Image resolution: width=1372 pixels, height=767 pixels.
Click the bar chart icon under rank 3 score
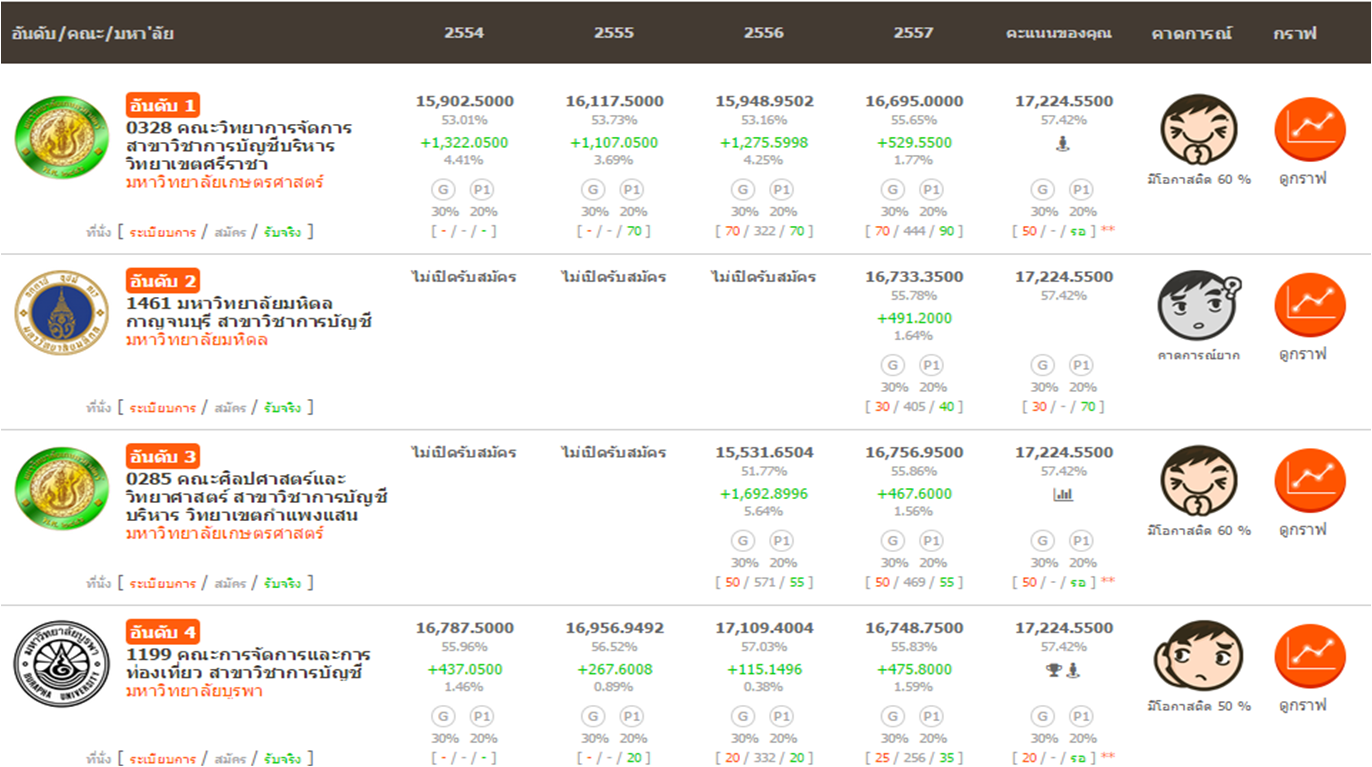pos(1063,494)
